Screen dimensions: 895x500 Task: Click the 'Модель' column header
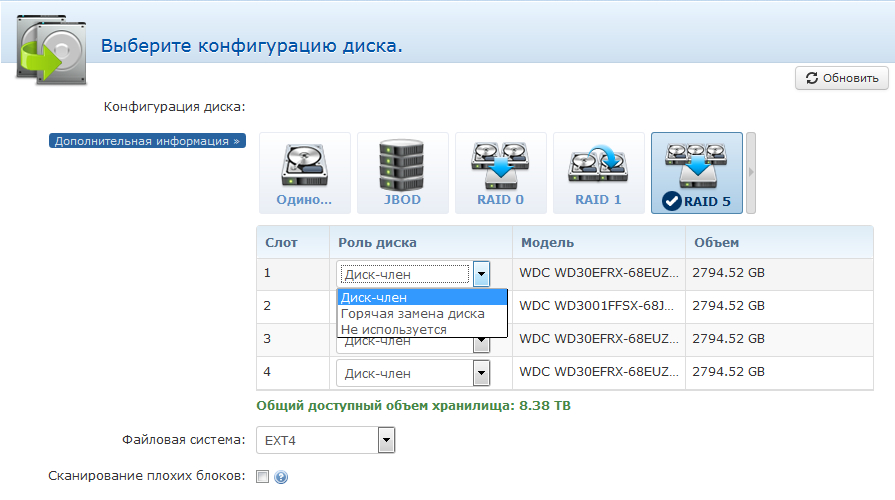click(x=546, y=243)
